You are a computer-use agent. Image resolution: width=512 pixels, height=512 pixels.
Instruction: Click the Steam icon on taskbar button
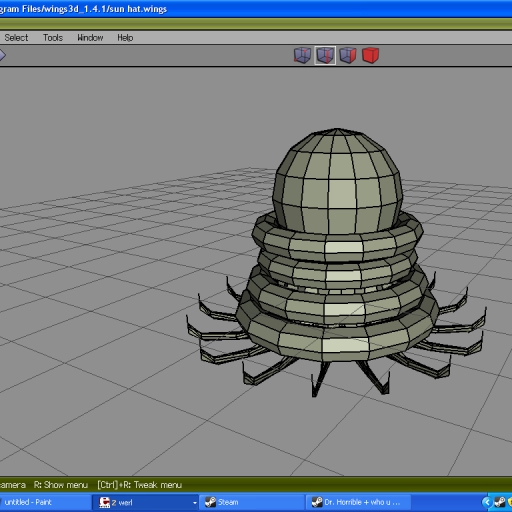[x=210, y=502]
